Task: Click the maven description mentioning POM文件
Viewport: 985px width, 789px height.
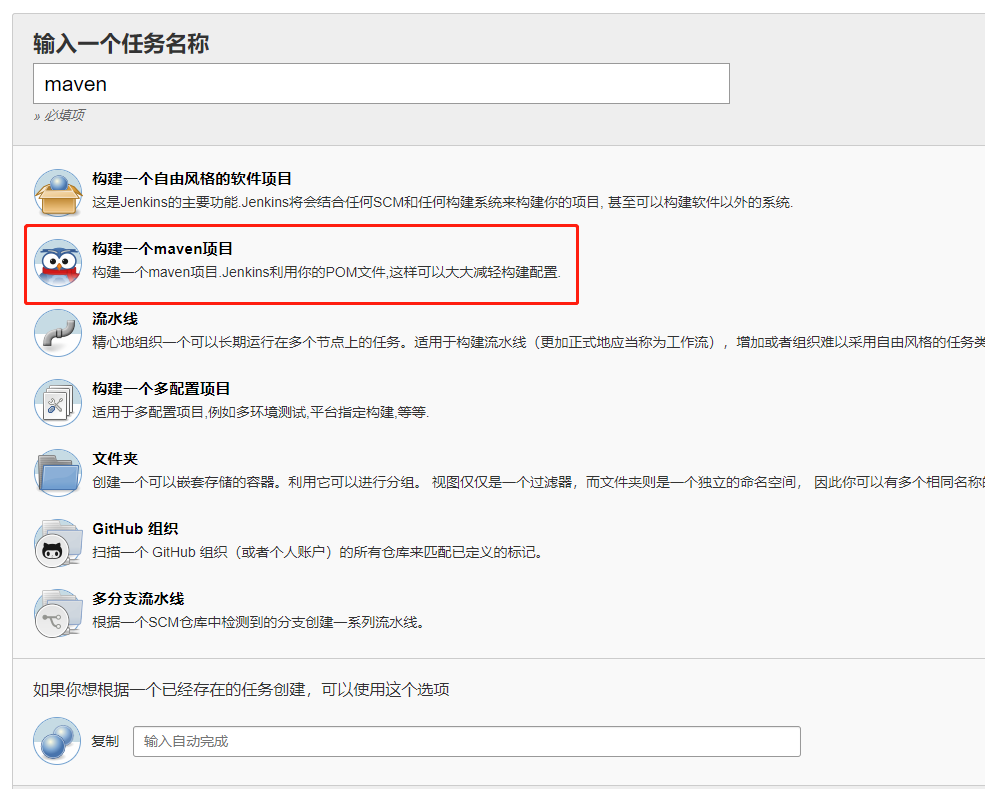Action: (327, 272)
